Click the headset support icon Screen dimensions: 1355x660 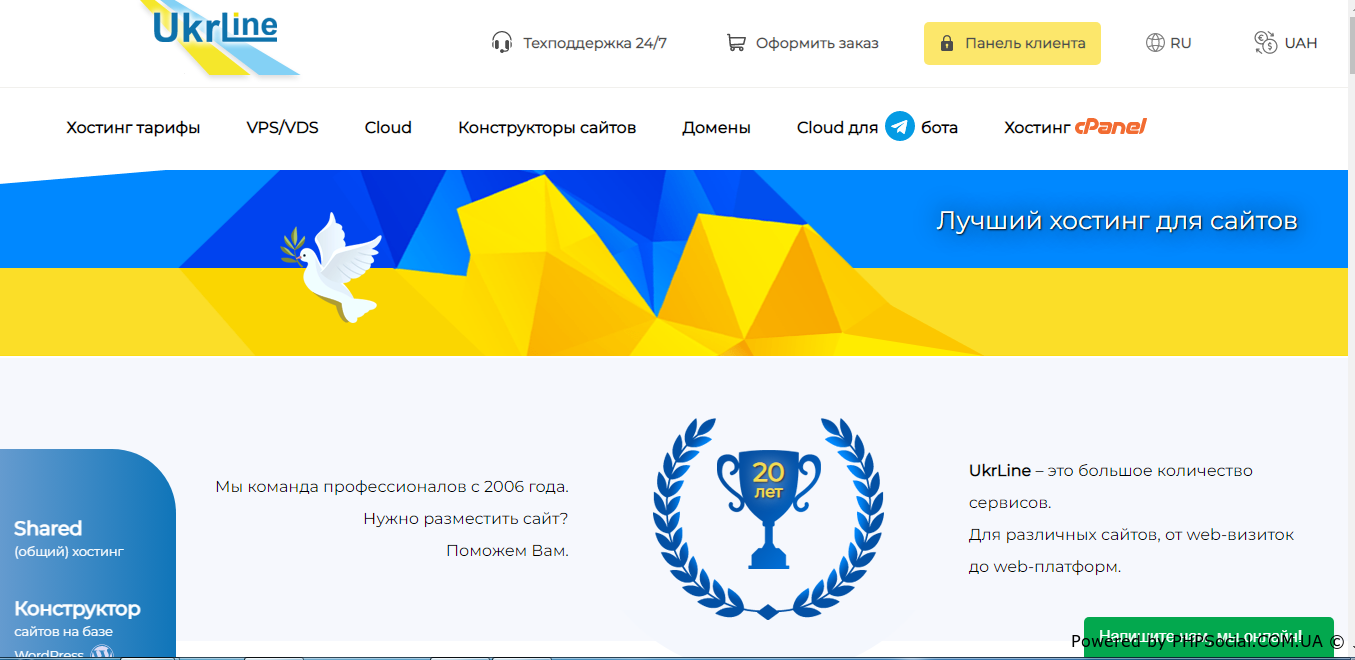502,43
